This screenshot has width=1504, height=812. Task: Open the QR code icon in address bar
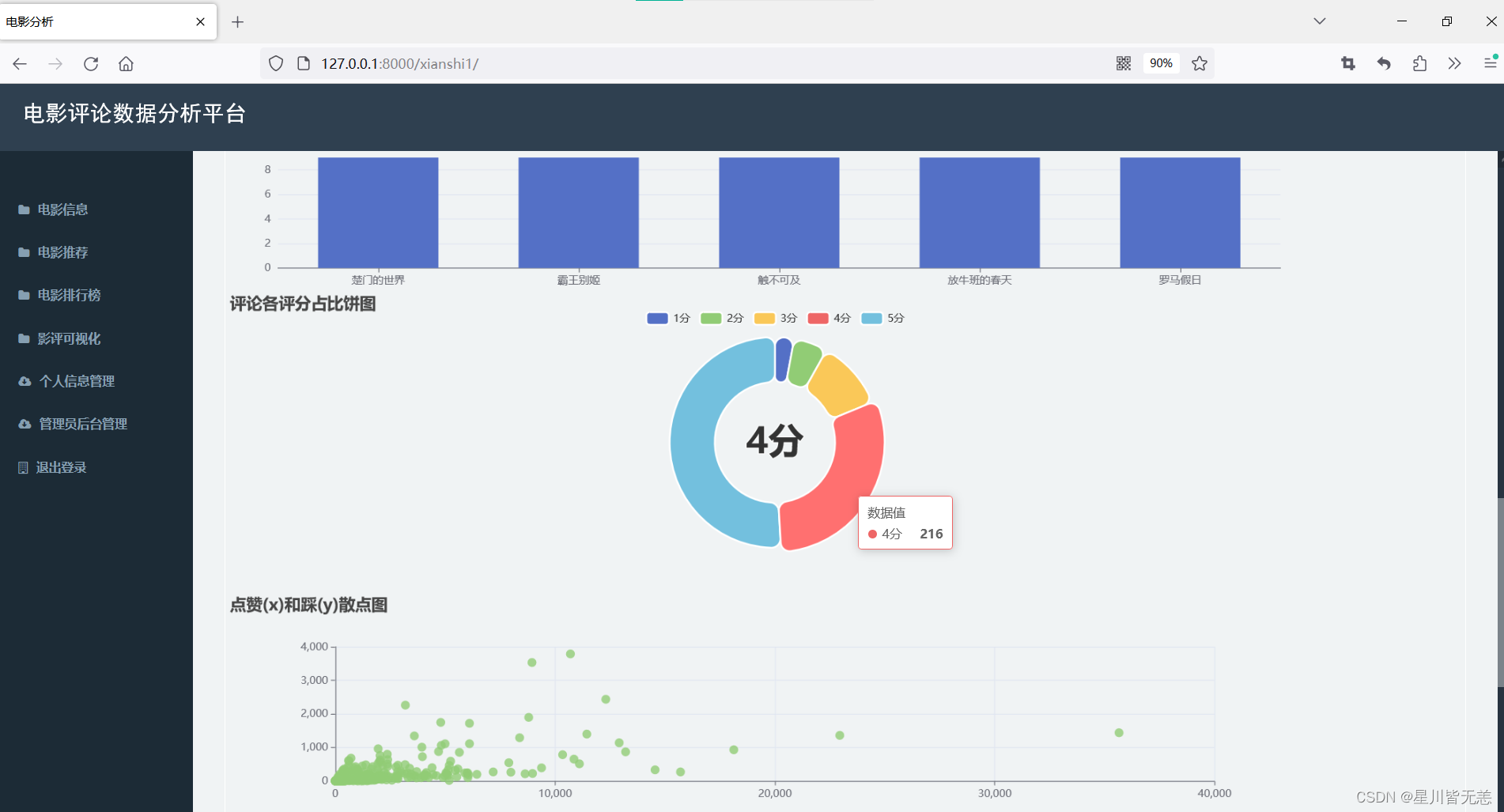coord(1123,64)
